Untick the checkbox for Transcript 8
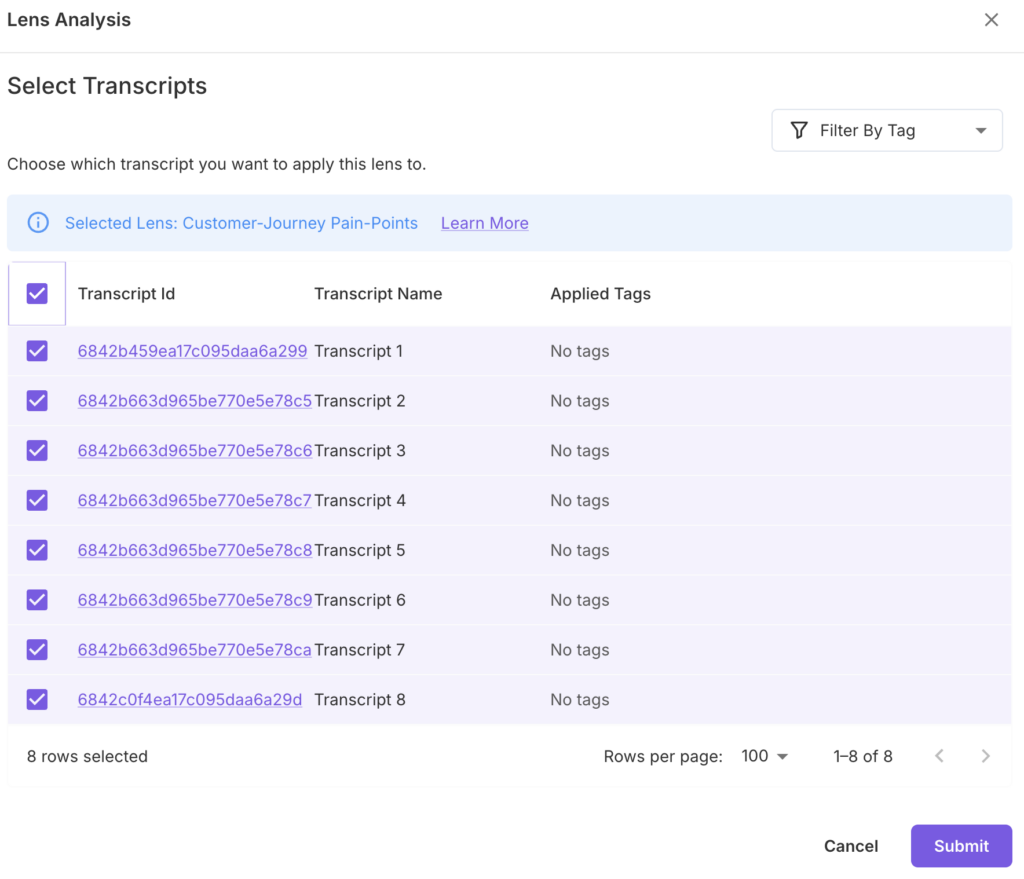The width and height of the screenshot is (1024, 879). (x=37, y=699)
